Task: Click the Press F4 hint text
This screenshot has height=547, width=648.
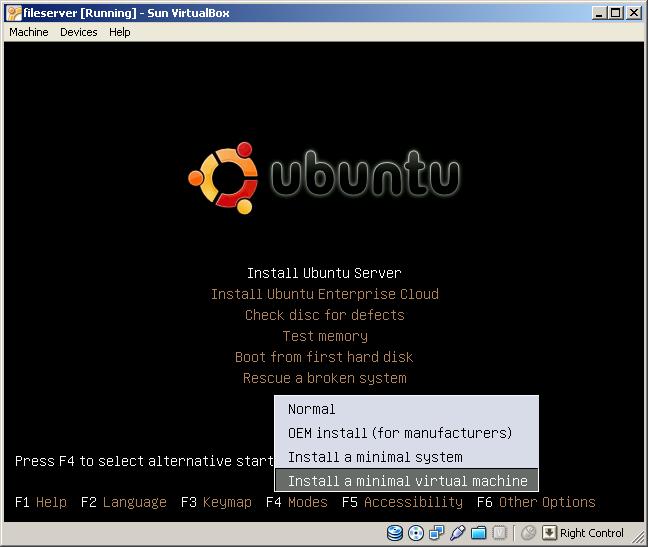Action: 144,461
